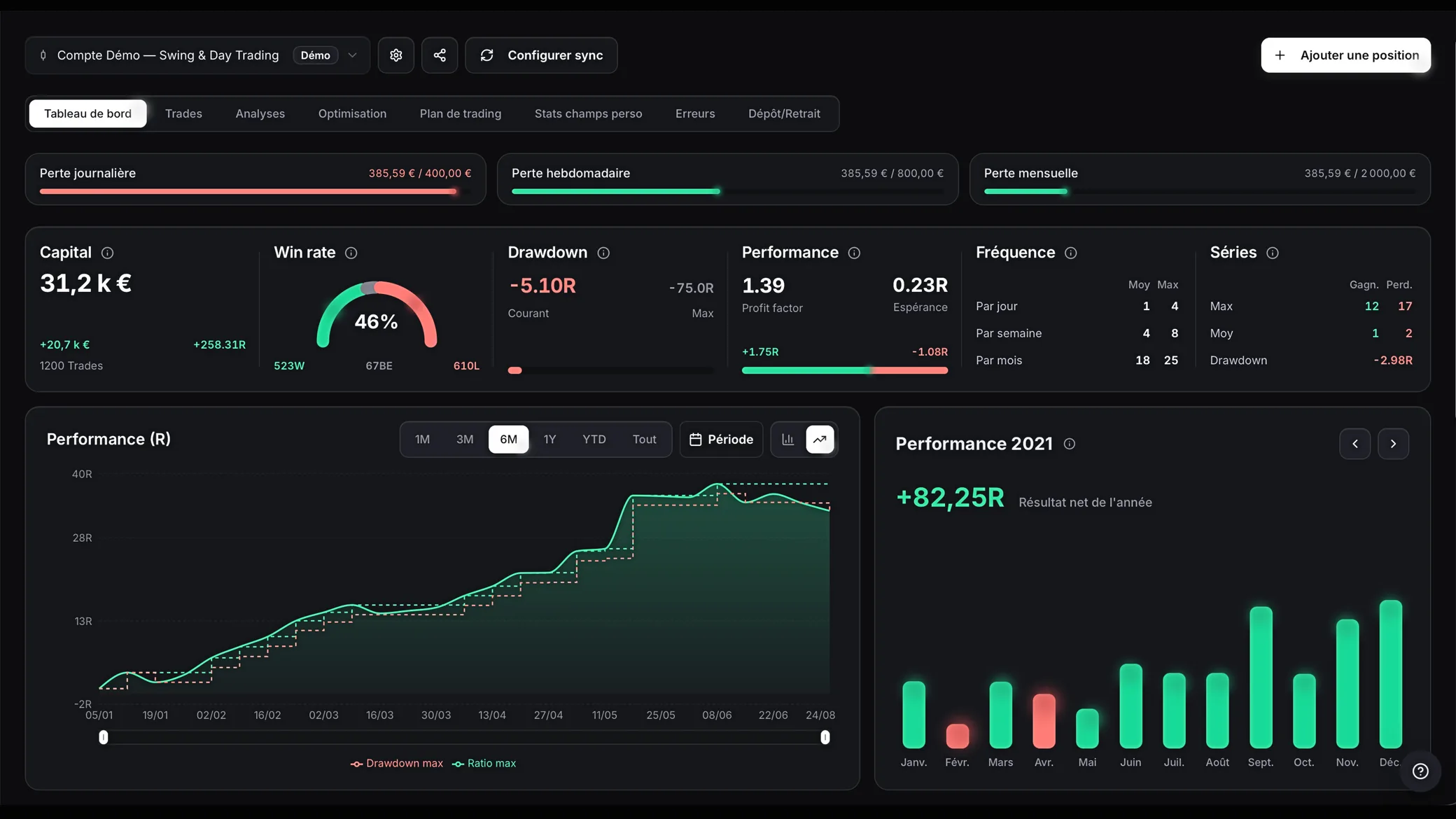The height and width of the screenshot is (819, 1456).
Task: Click the 610L losses count
Action: [466, 366]
